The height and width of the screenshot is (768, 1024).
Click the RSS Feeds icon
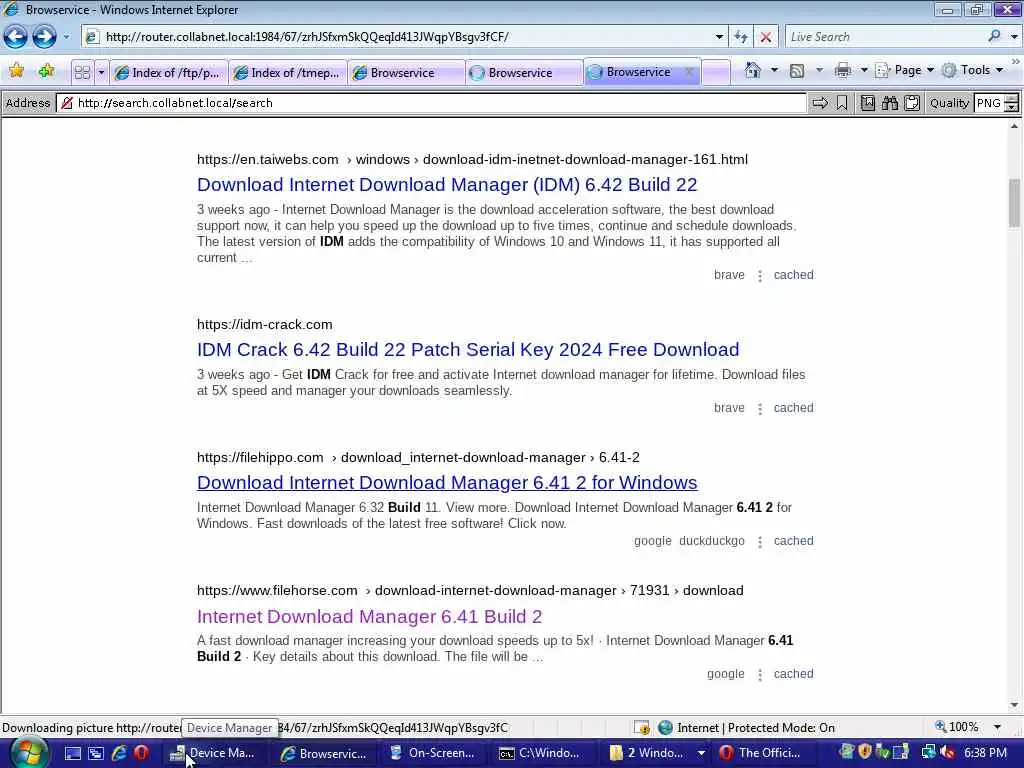tap(797, 71)
